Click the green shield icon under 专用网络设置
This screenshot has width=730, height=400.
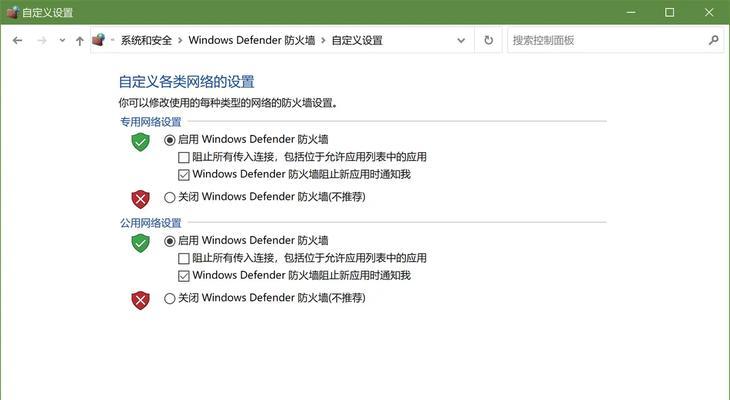pos(140,142)
